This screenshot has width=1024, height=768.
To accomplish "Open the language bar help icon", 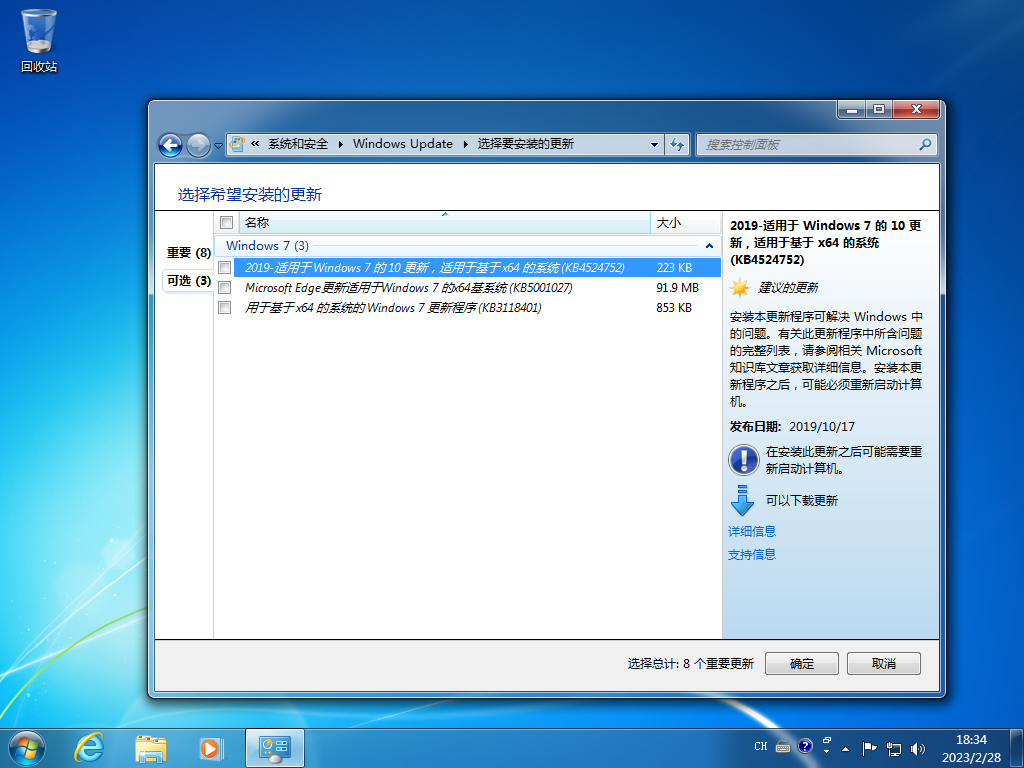I will (805, 746).
